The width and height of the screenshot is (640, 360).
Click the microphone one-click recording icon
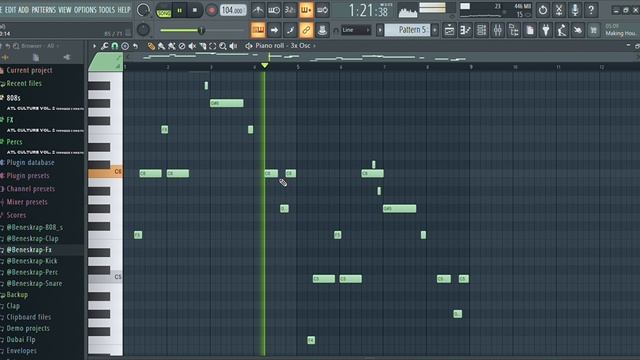pyautogui.click(x=575, y=10)
